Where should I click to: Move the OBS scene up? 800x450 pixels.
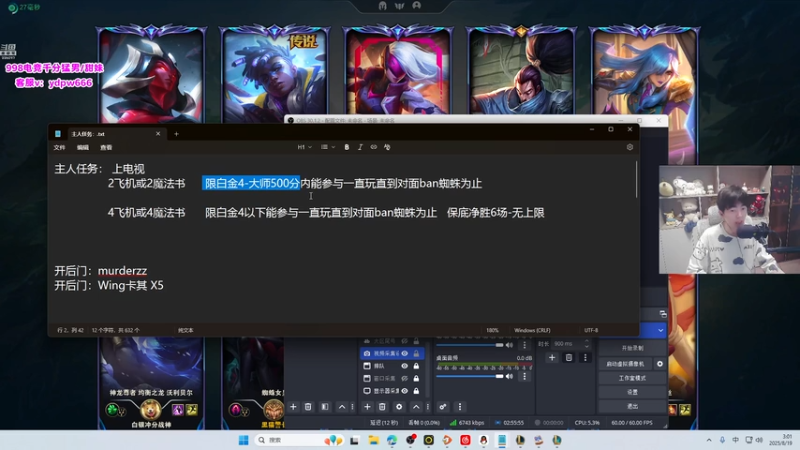(x=342, y=407)
